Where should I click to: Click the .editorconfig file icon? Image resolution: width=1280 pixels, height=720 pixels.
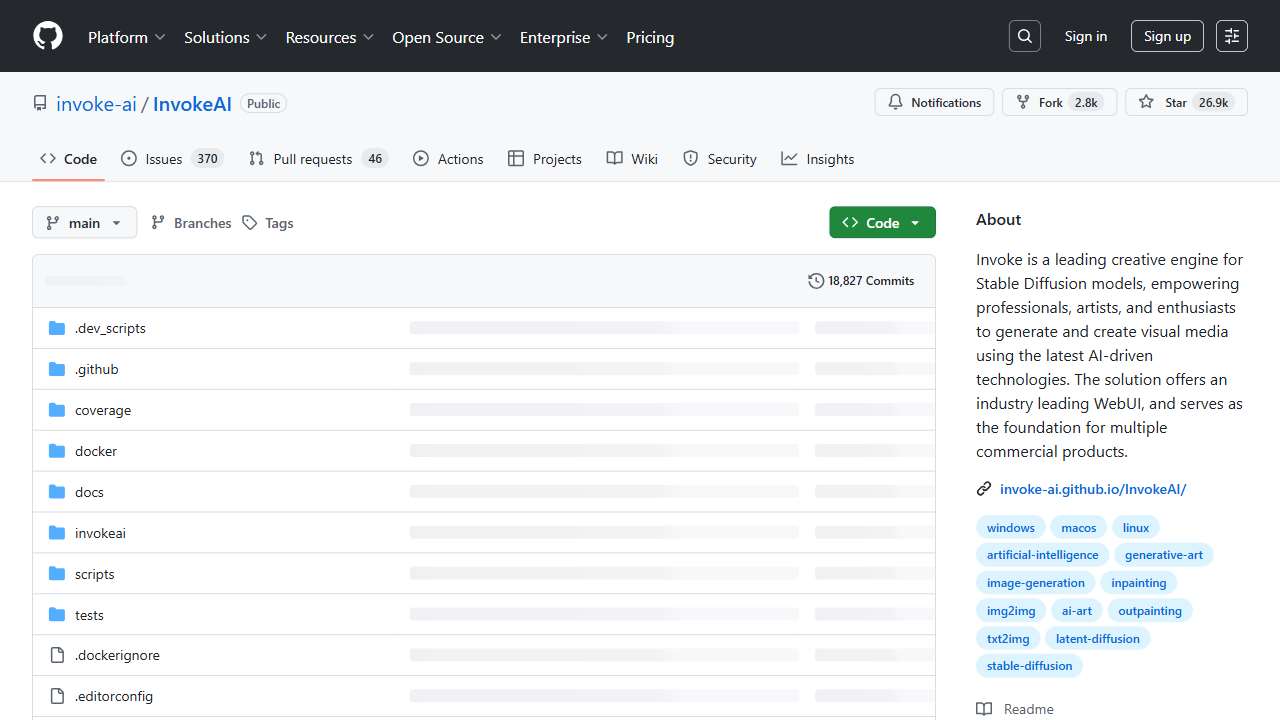[57, 696]
